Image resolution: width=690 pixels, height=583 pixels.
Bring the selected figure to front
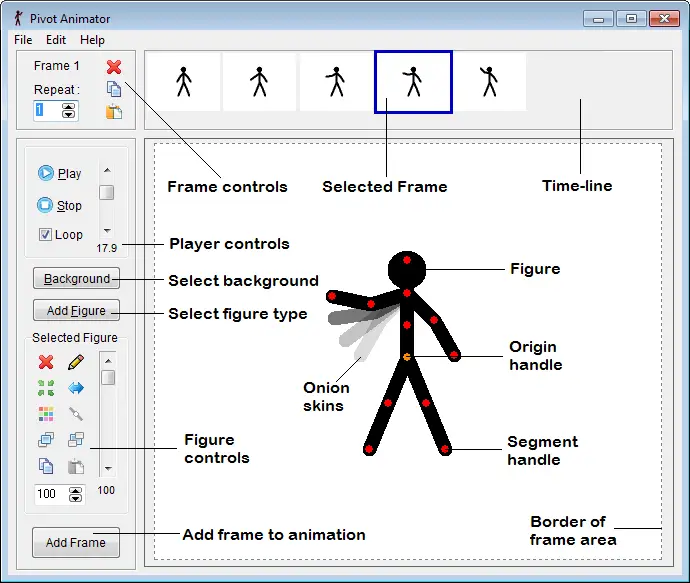46,440
